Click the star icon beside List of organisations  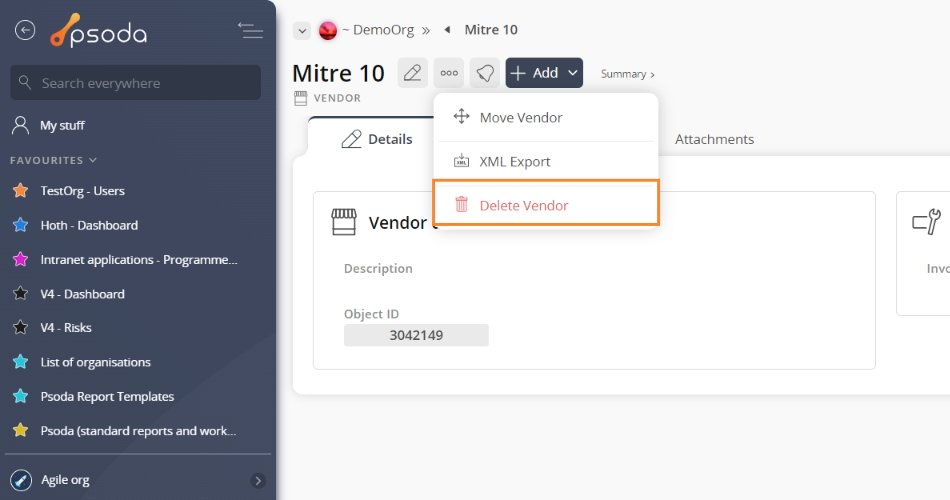(x=20, y=362)
